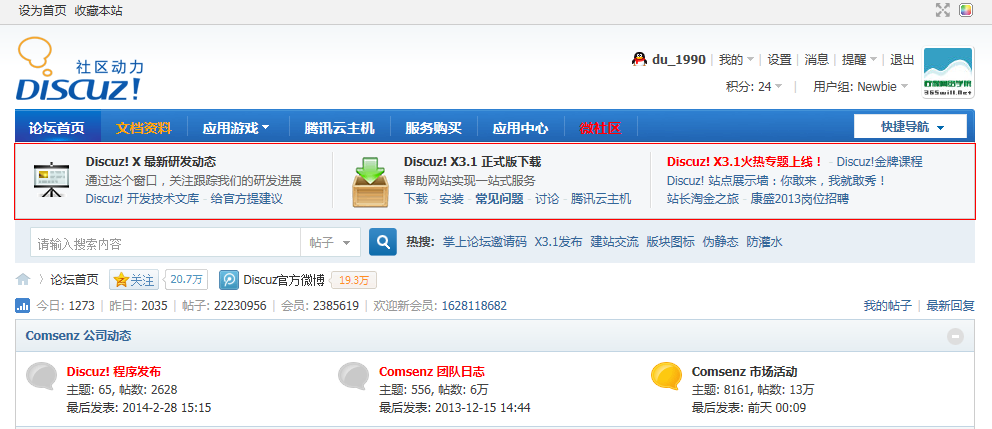Viewport: 992px width, 429px height.
Task: Click 设为首页 link
Action: click(42, 11)
